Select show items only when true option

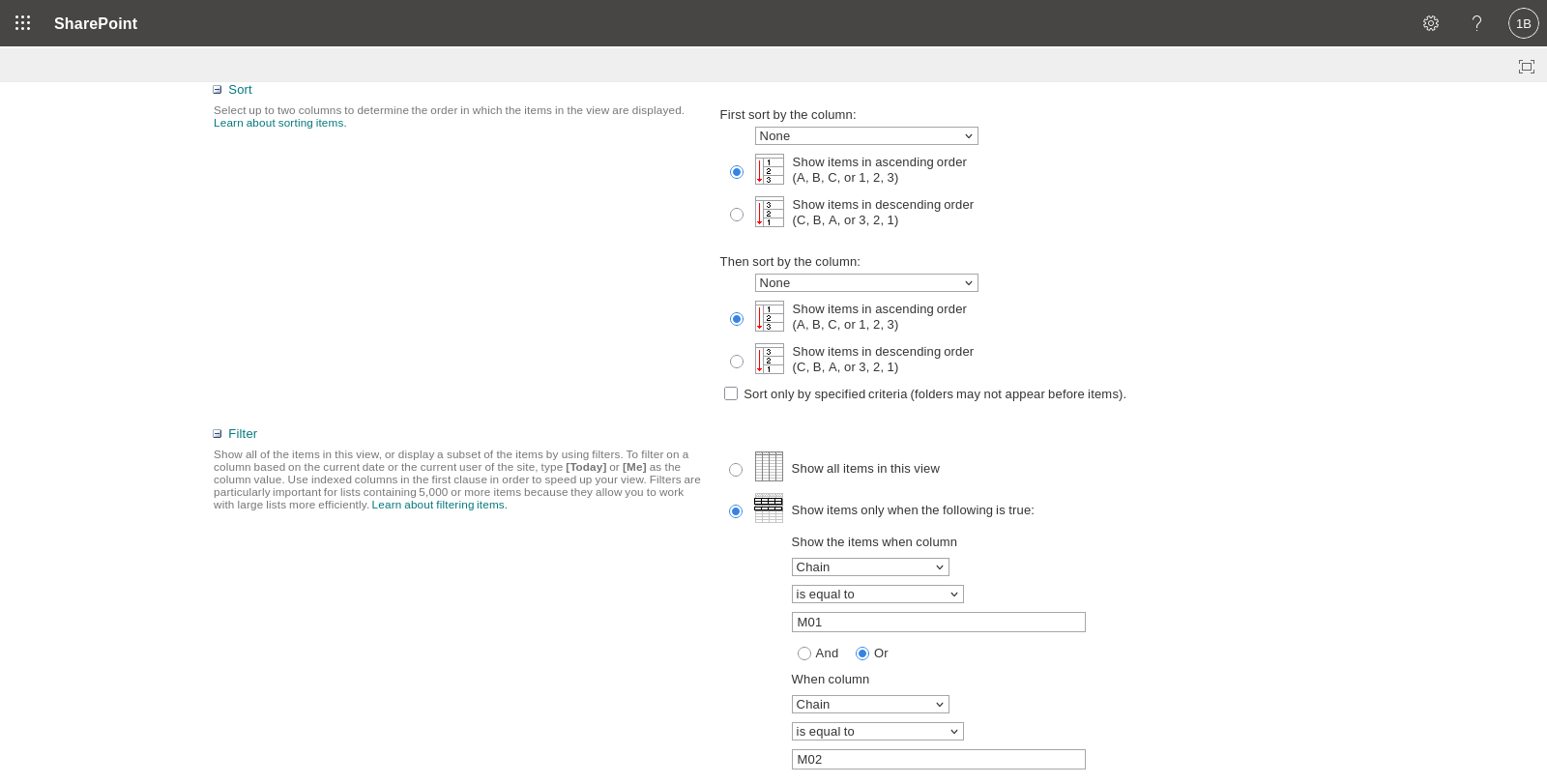[x=736, y=511]
